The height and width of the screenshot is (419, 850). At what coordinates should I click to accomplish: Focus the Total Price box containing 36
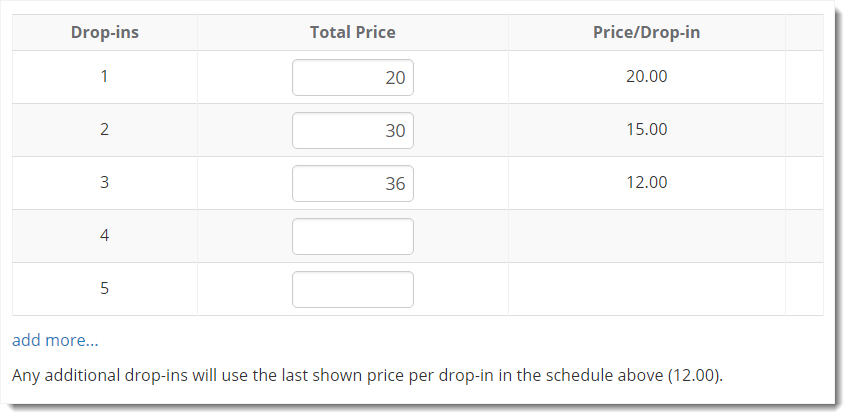point(353,184)
